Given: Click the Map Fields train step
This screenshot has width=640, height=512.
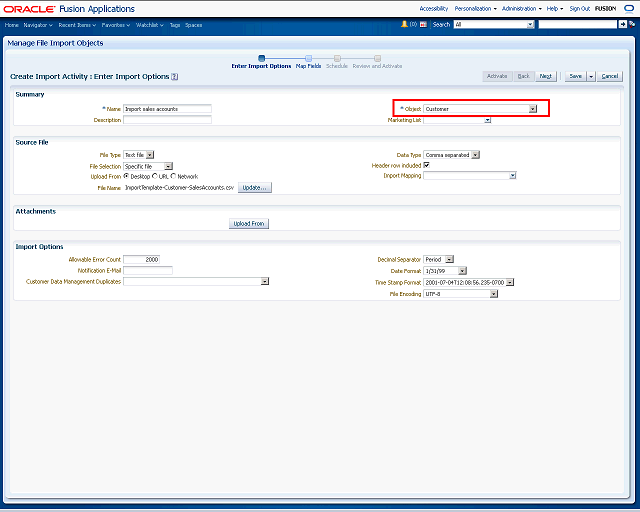Looking at the screenshot, I should pos(308,62).
